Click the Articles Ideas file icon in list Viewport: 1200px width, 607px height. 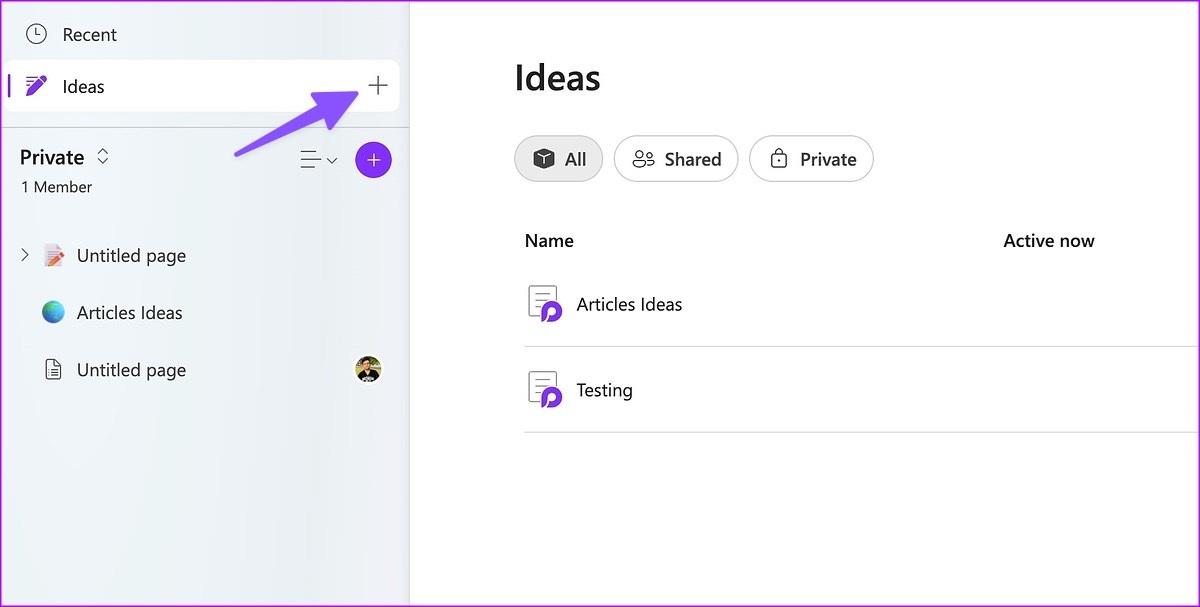tap(544, 304)
